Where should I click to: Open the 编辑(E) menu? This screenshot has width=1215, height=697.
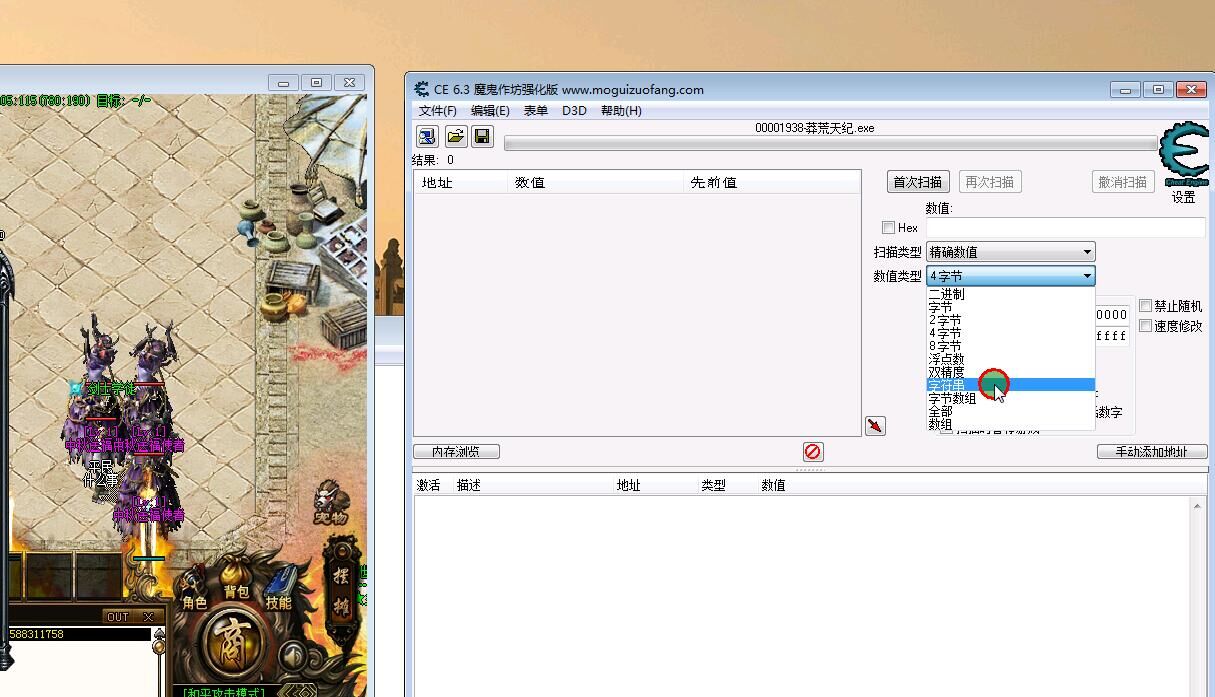(490, 111)
